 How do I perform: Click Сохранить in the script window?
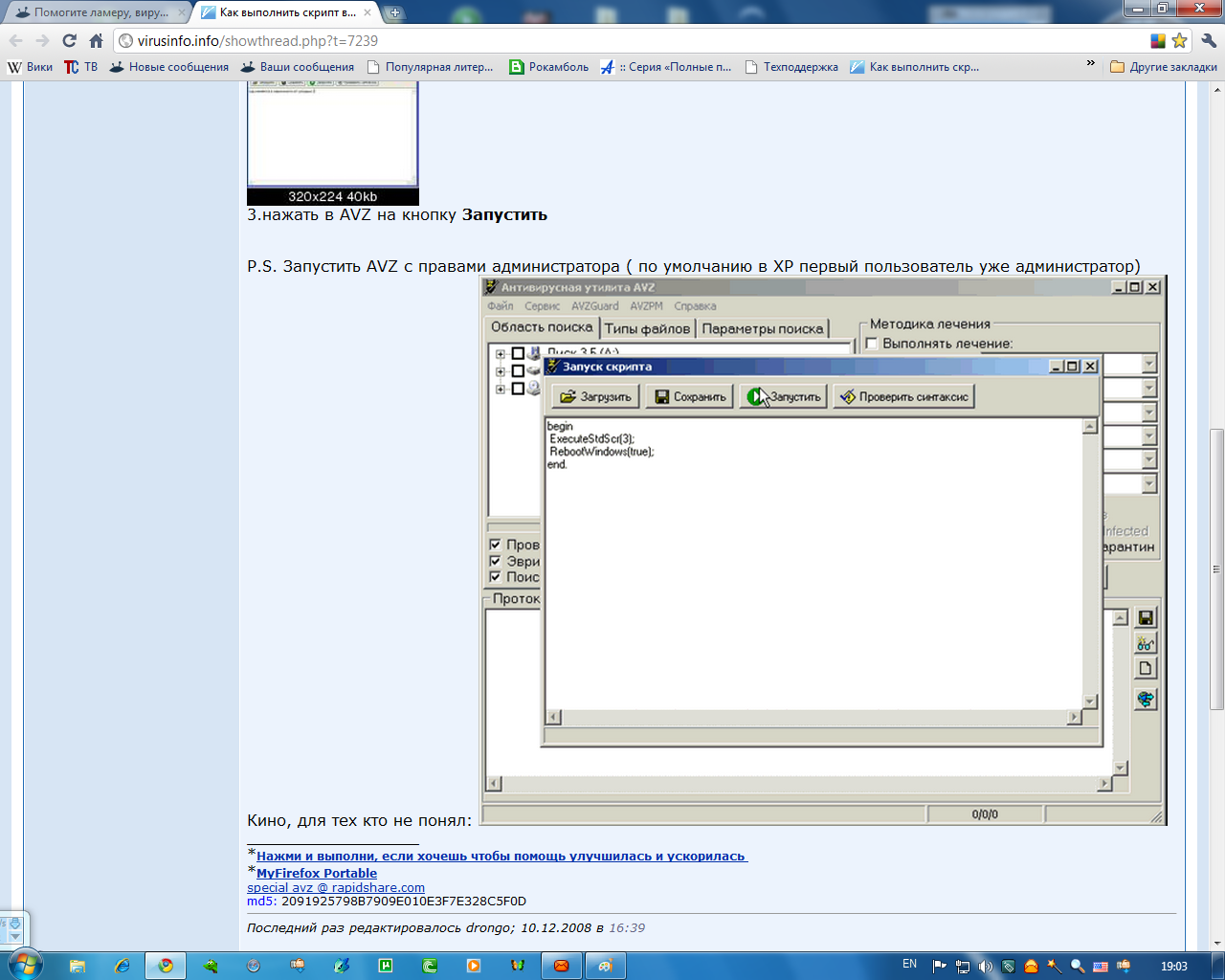click(689, 396)
